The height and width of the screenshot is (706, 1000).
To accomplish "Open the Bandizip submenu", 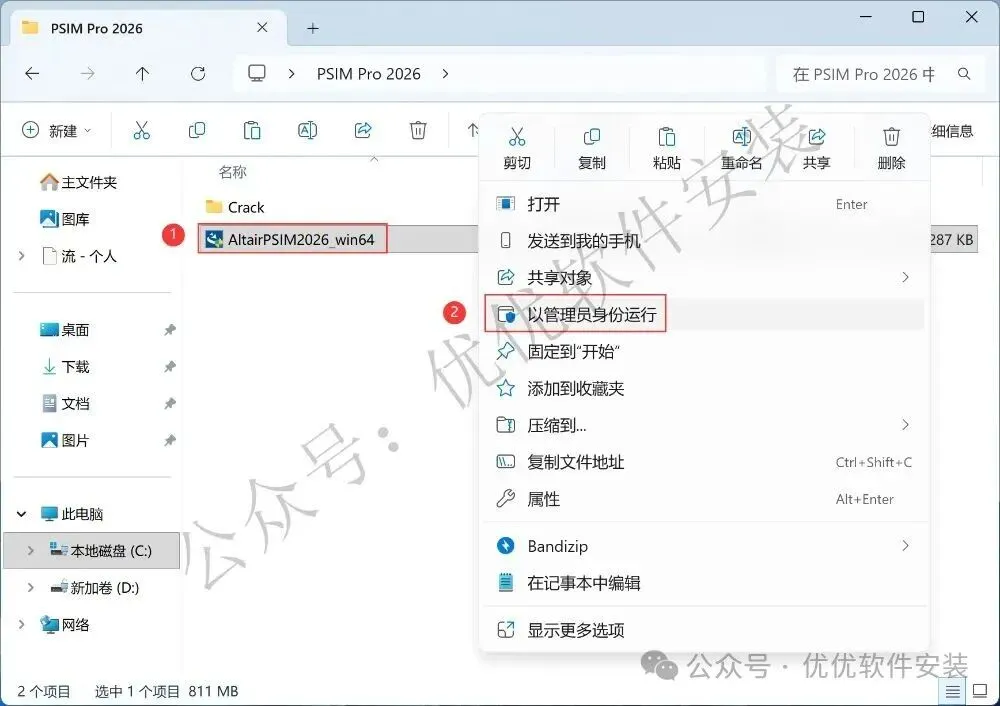I will click(705, 546).
